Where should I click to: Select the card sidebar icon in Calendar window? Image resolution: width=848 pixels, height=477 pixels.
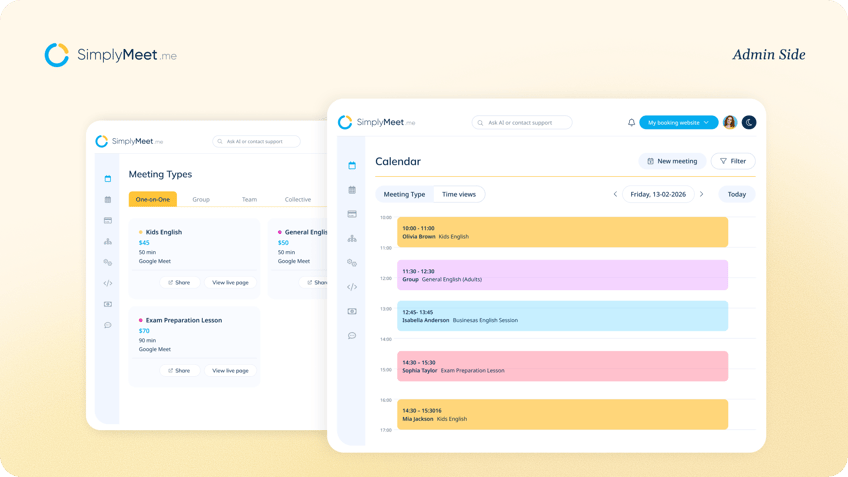(352, 214)
